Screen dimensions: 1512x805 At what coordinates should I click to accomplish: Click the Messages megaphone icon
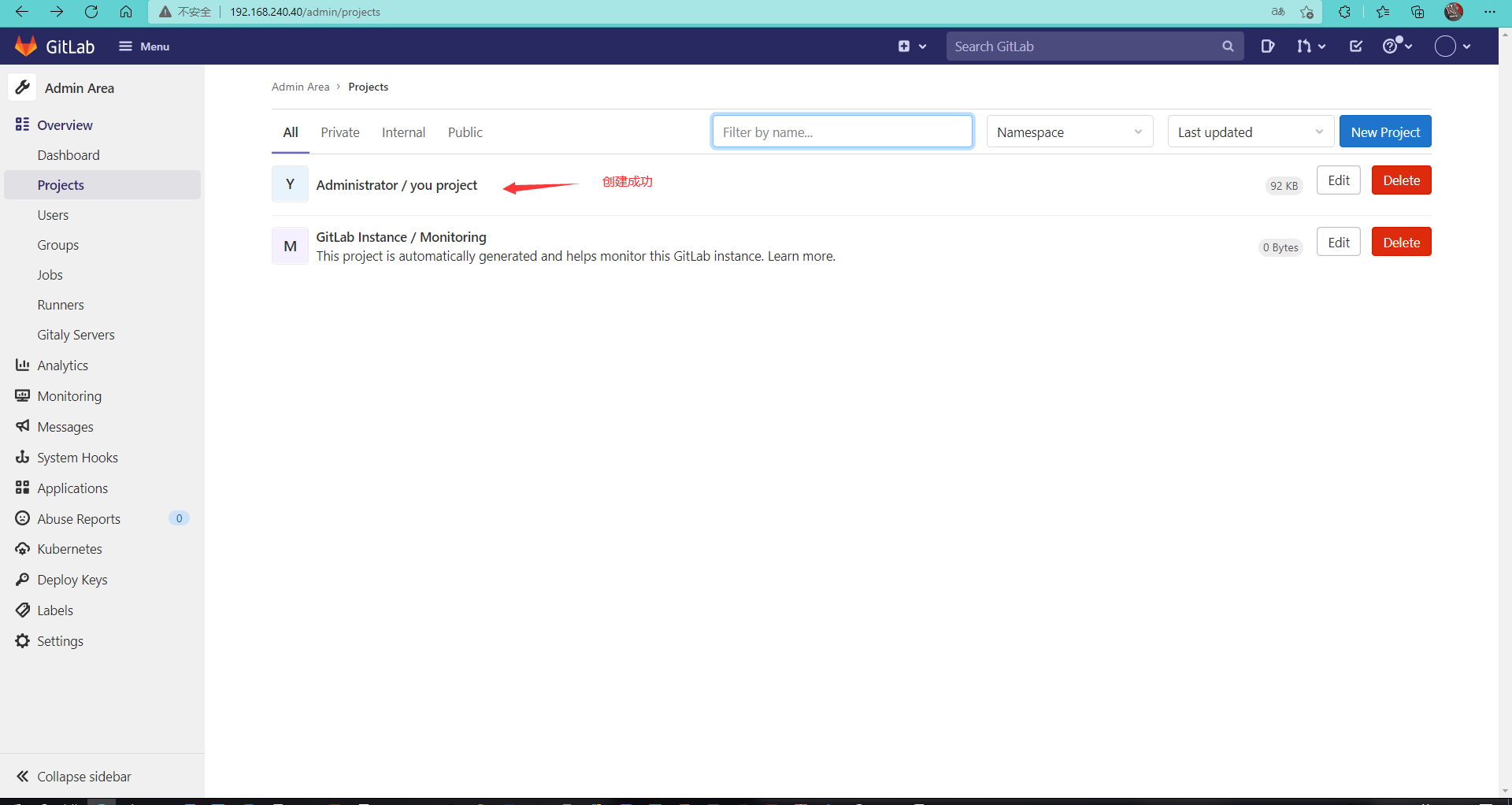(22, 426)
